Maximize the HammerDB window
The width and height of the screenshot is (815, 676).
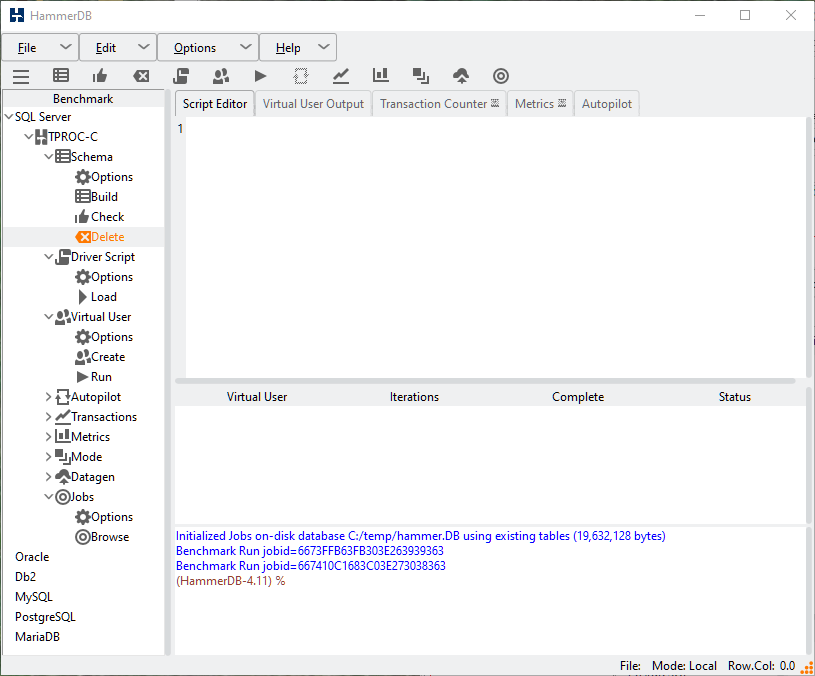coord(745,15)
